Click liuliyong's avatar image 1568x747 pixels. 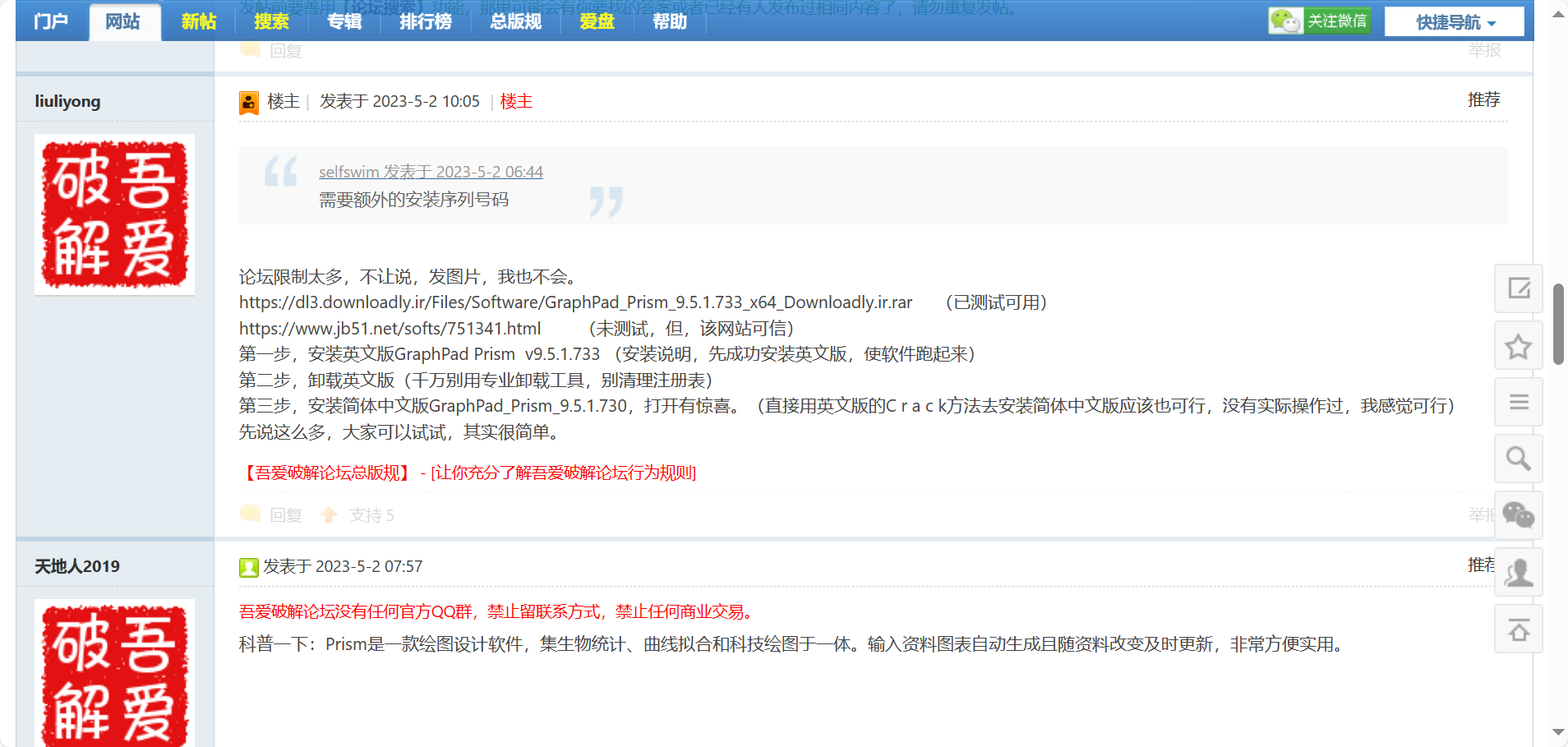114,214
